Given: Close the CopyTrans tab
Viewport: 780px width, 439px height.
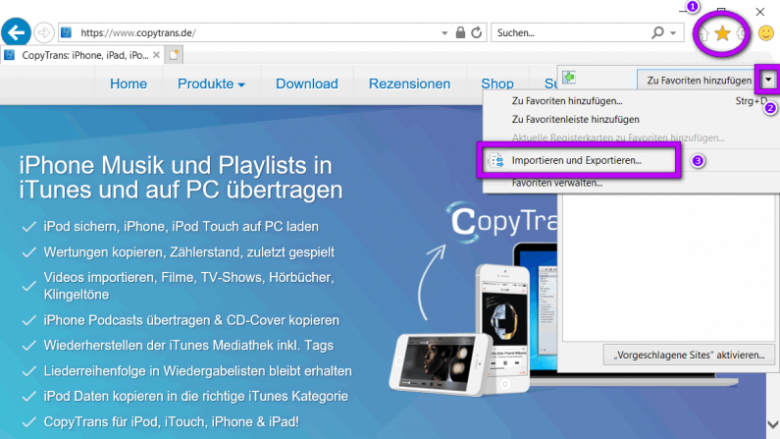Looking at the screenshot, I should point(156,55).
